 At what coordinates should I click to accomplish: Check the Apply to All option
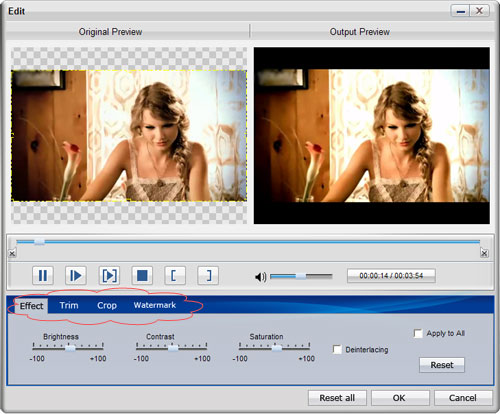pyautogui.click(x=418, y=333)
